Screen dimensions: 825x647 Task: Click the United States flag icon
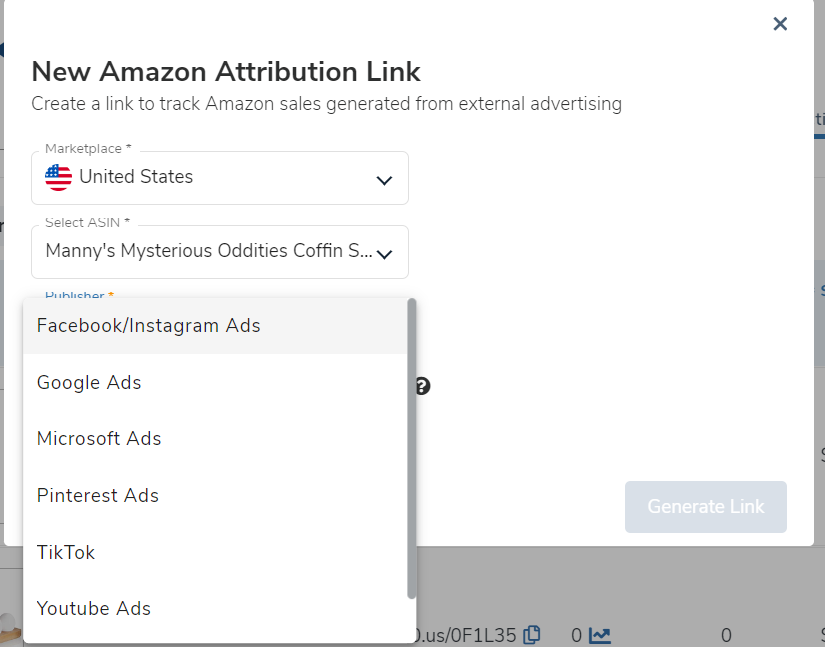pos(59,177)
